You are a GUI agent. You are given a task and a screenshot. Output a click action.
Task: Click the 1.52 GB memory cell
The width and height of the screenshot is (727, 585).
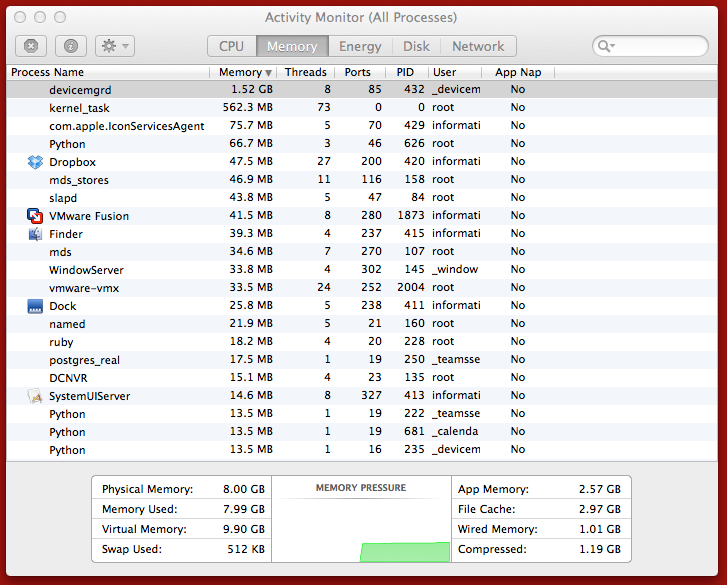(252, 89)
